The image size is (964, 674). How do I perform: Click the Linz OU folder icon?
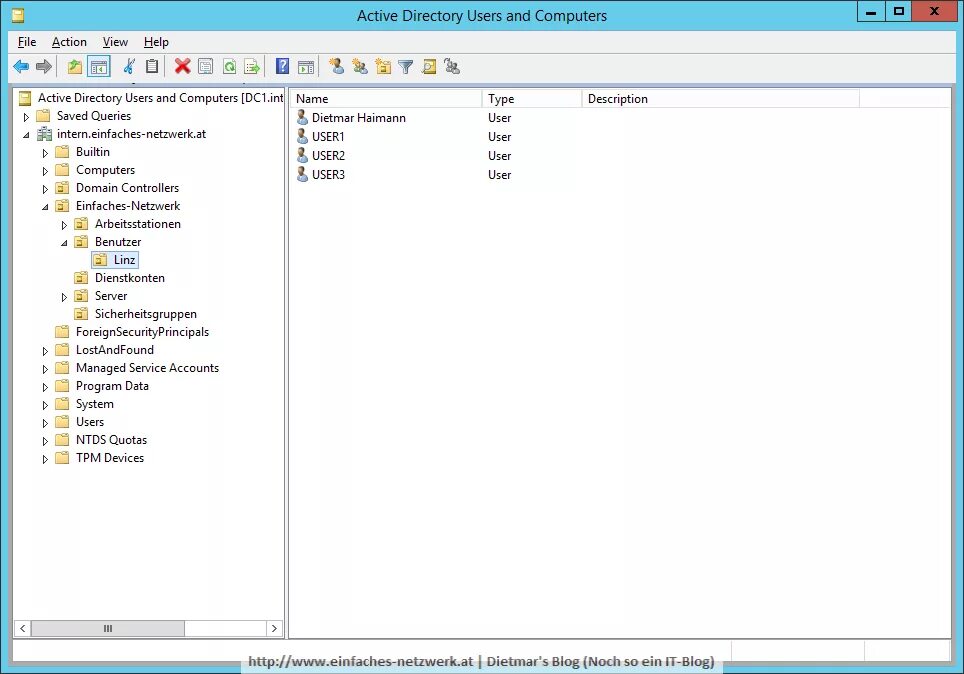pos(100,260)
